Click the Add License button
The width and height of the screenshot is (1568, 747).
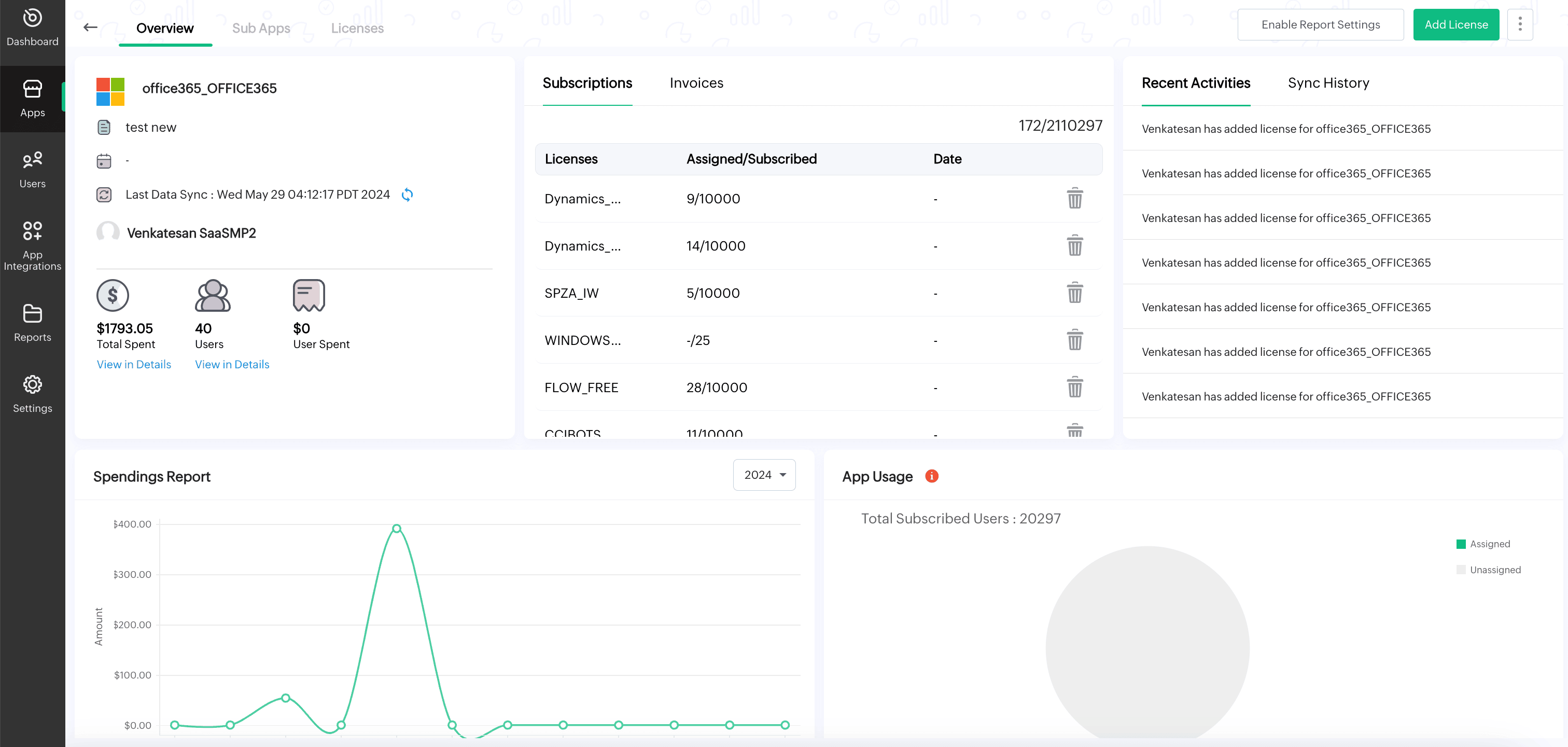coord(1457,24)
